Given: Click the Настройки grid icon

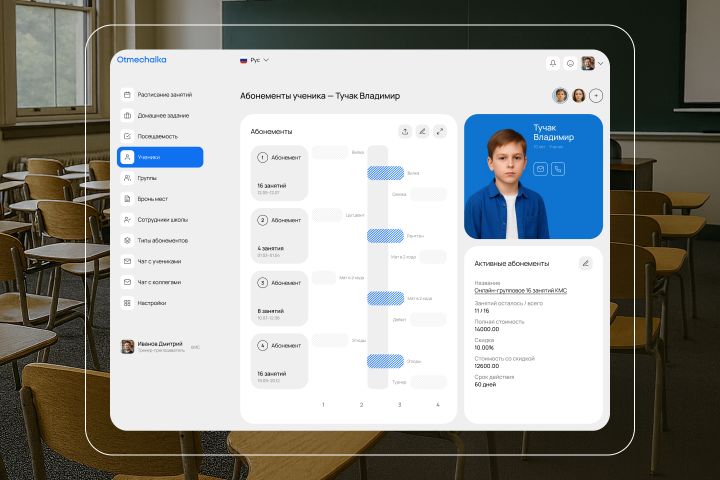Looking at the screenshot, I should pos(127,303).
